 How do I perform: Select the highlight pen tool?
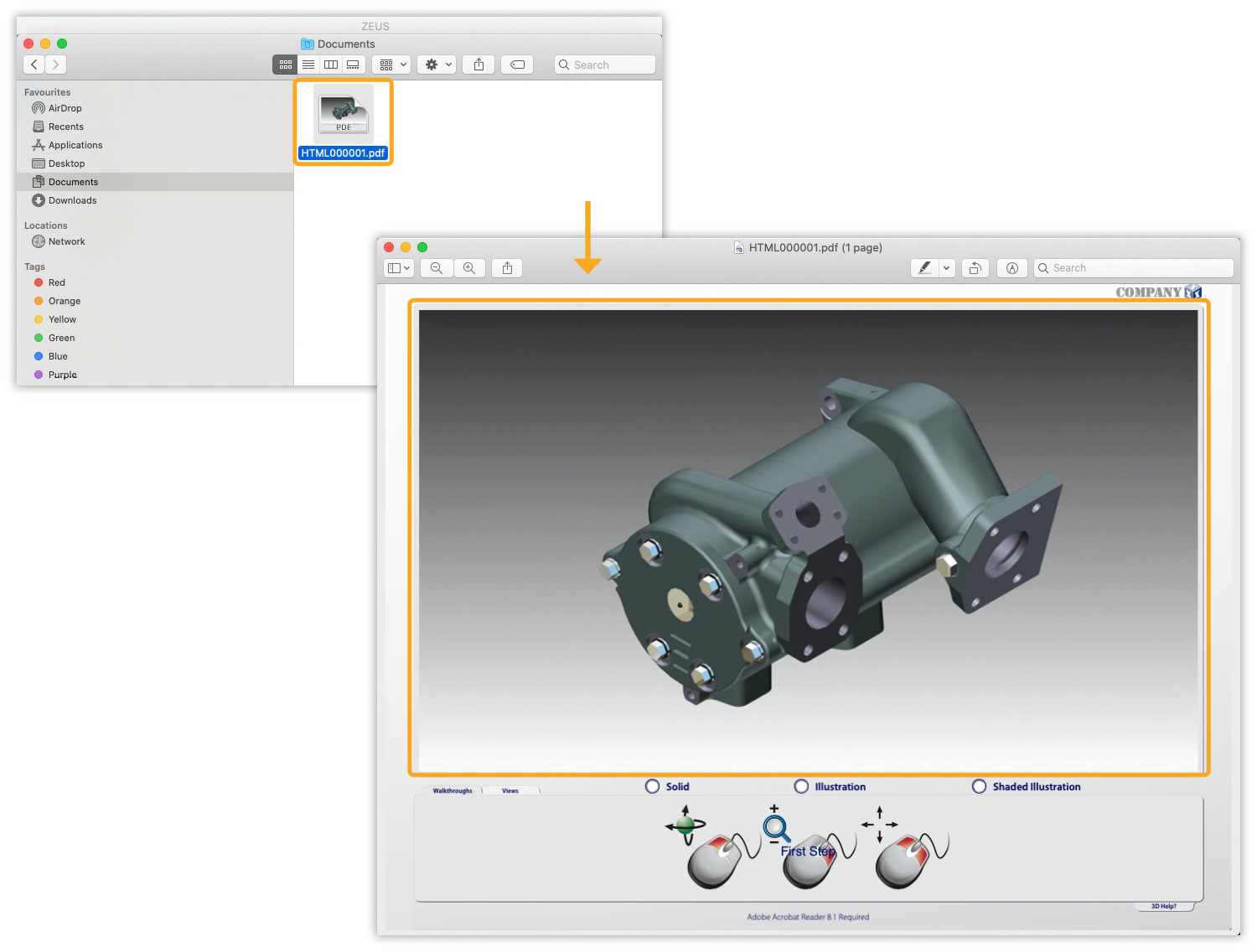coord(924,268)
